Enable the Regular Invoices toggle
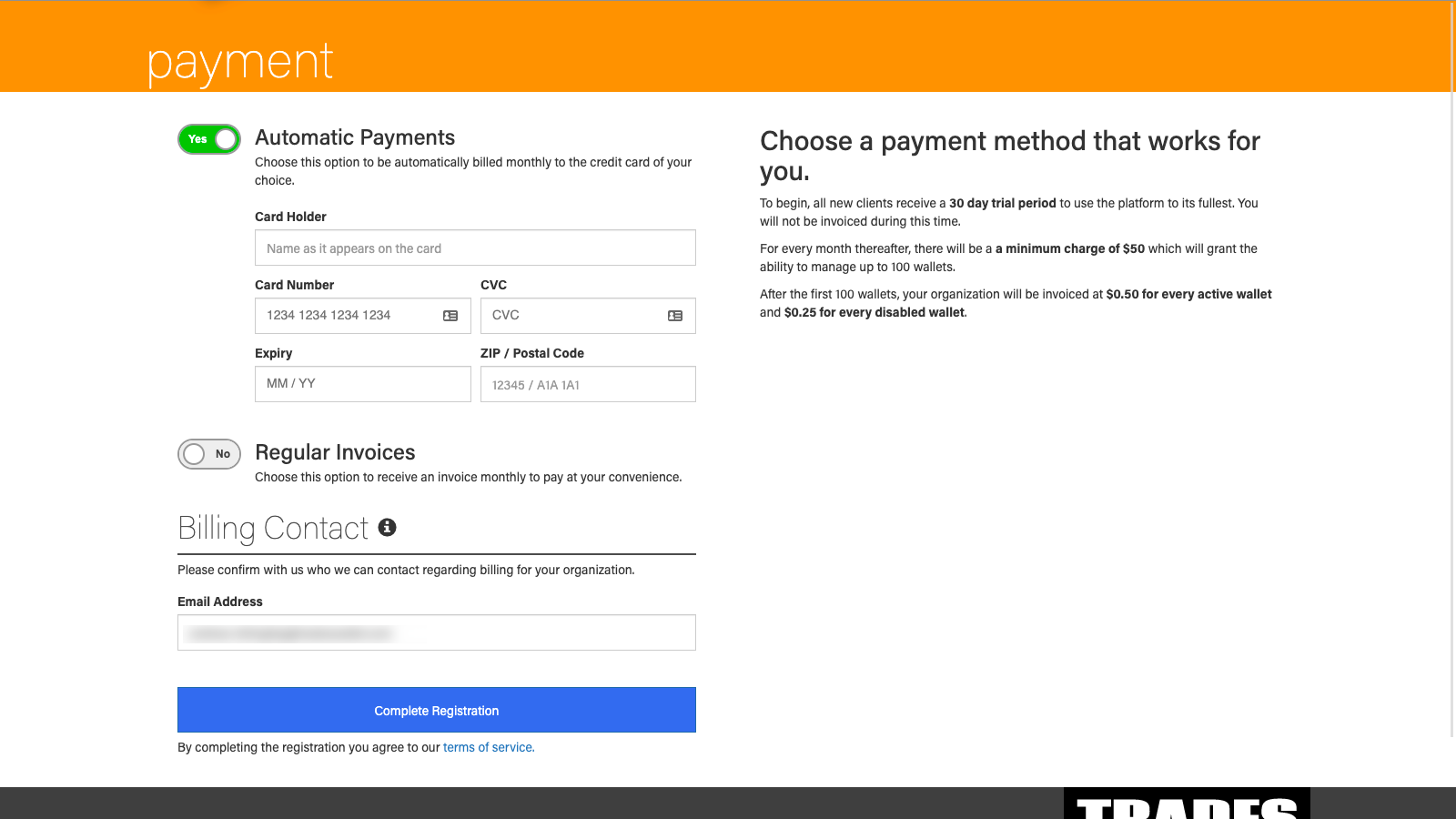Image resolution: width=1456 pixels, height=819 pixels. [x=209, y=454]
